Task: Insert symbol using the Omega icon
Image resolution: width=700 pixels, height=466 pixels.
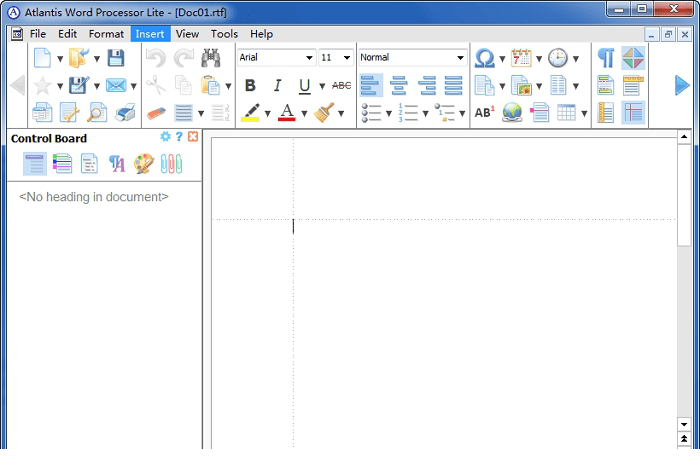Action: (484, 58)
